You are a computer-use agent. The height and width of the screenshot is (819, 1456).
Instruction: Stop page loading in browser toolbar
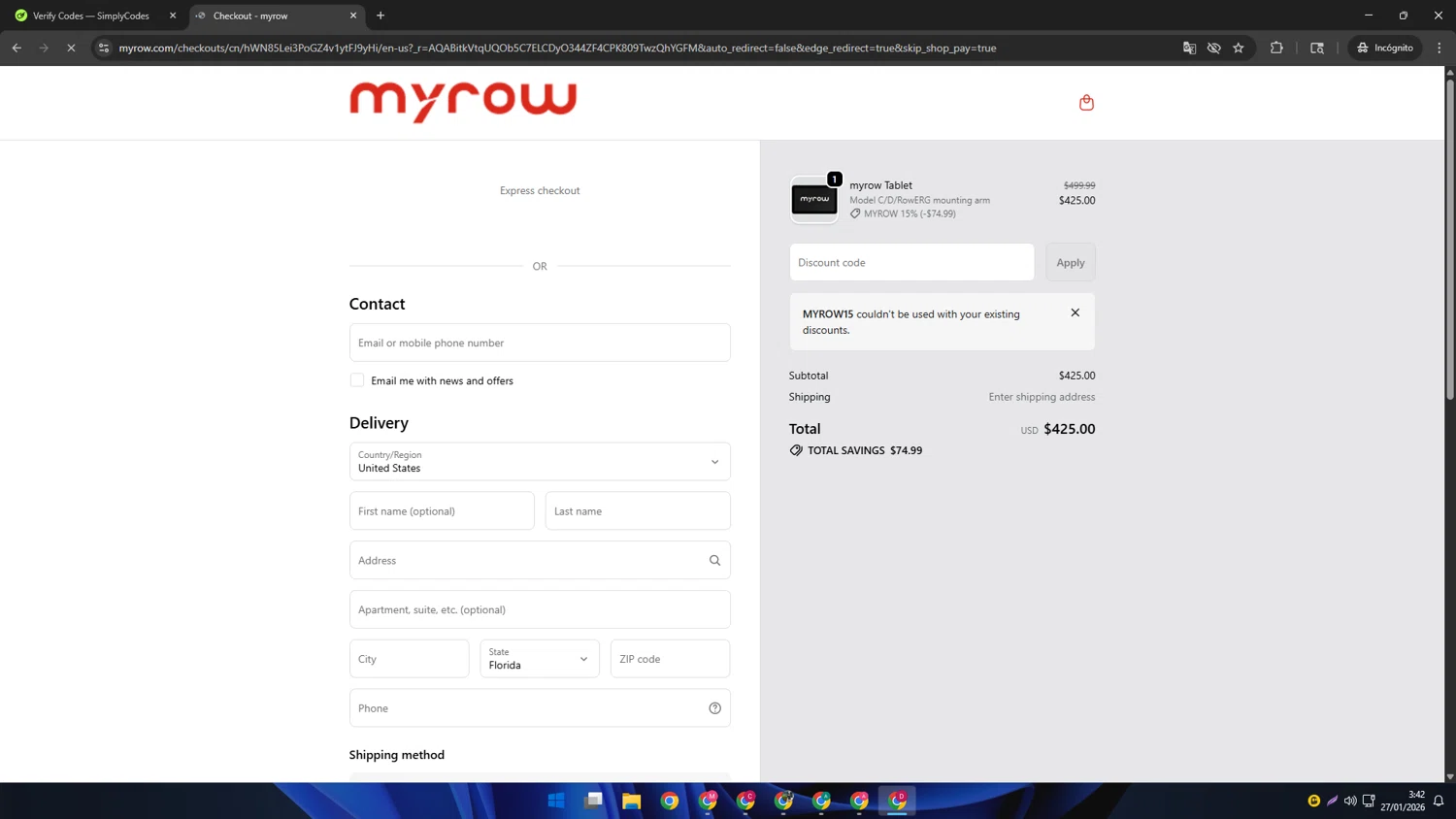(x=71, y=48)
